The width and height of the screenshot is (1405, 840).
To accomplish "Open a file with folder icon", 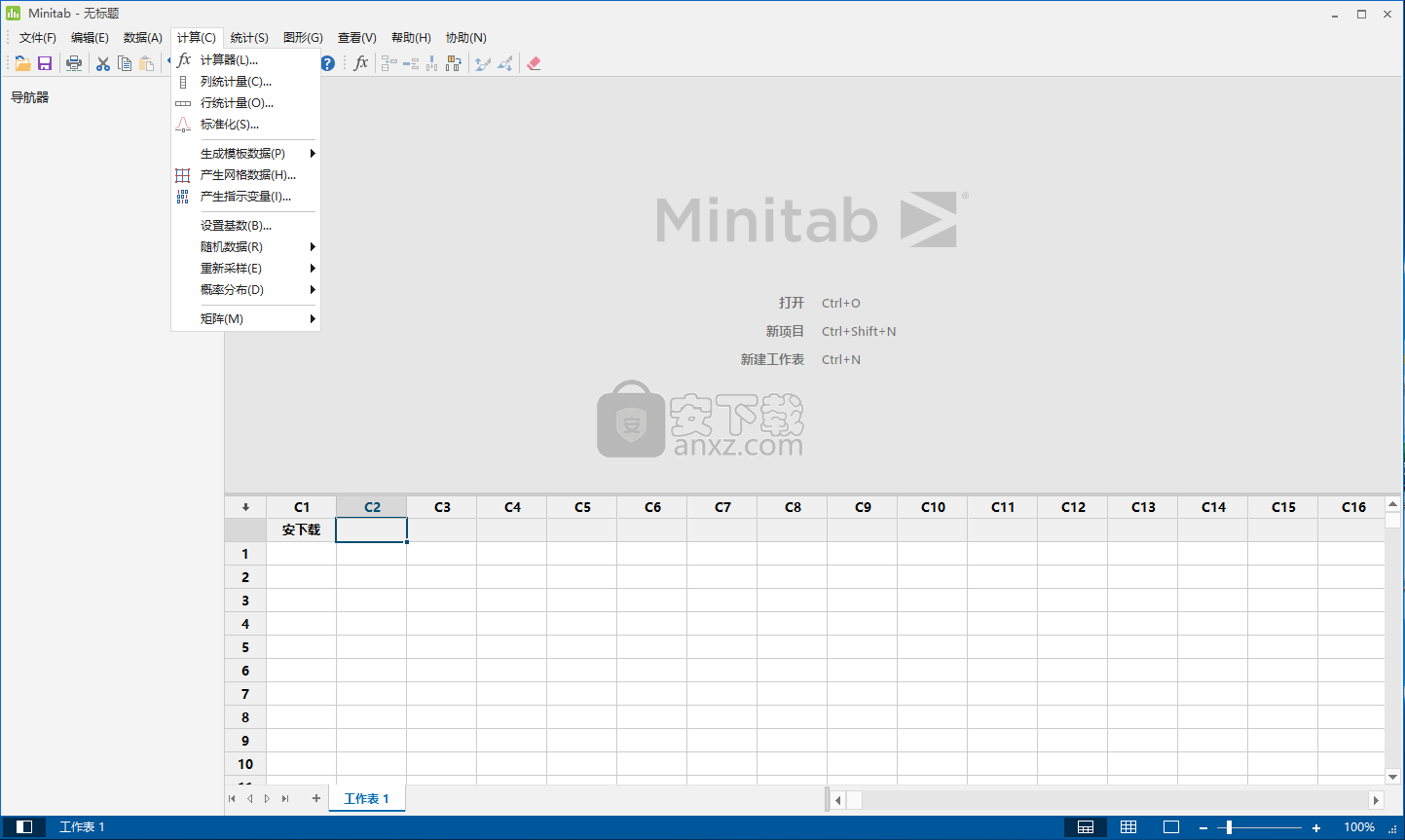I will coord(22,63).
